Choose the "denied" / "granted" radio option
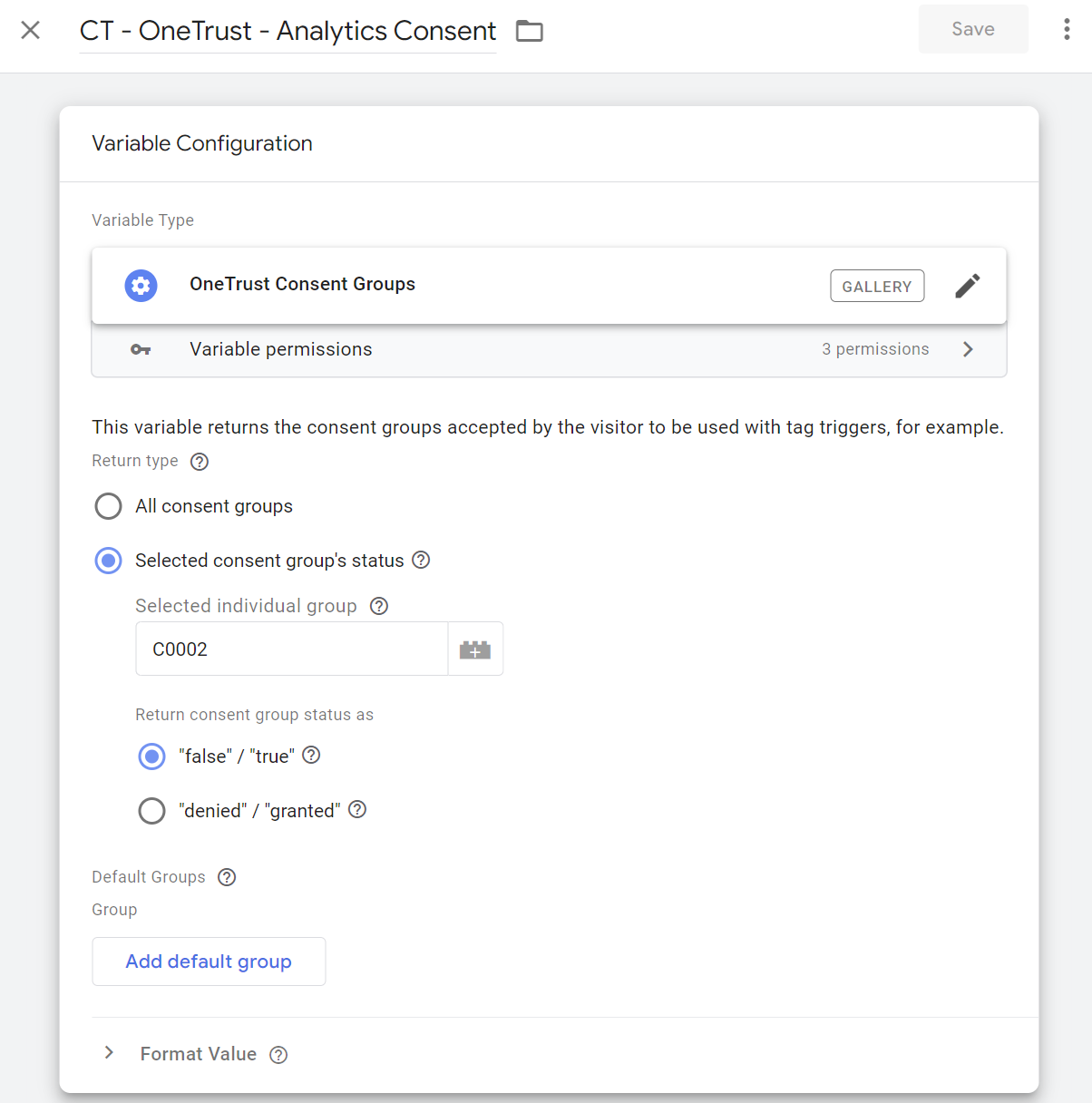The image size is (1092, 1103). coord(151,810)
